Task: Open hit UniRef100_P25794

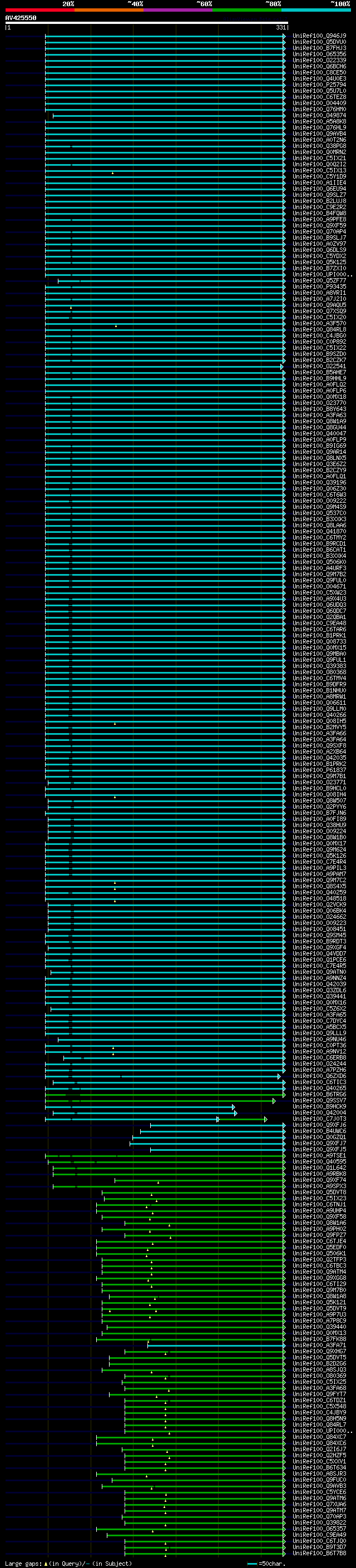Action: [319, 85]
